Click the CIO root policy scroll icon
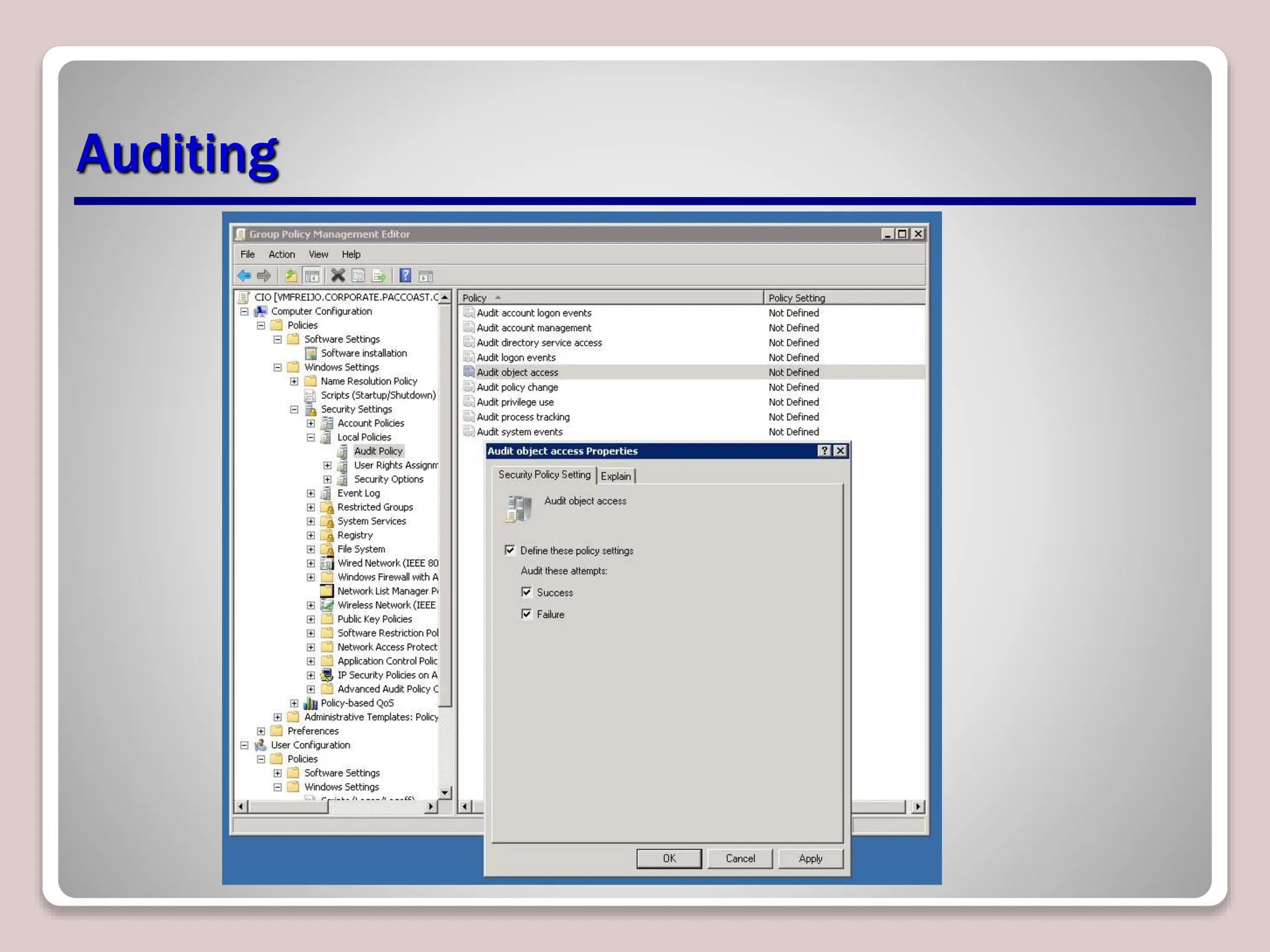The image size is (1270, 952). click(x=244, y=297)
